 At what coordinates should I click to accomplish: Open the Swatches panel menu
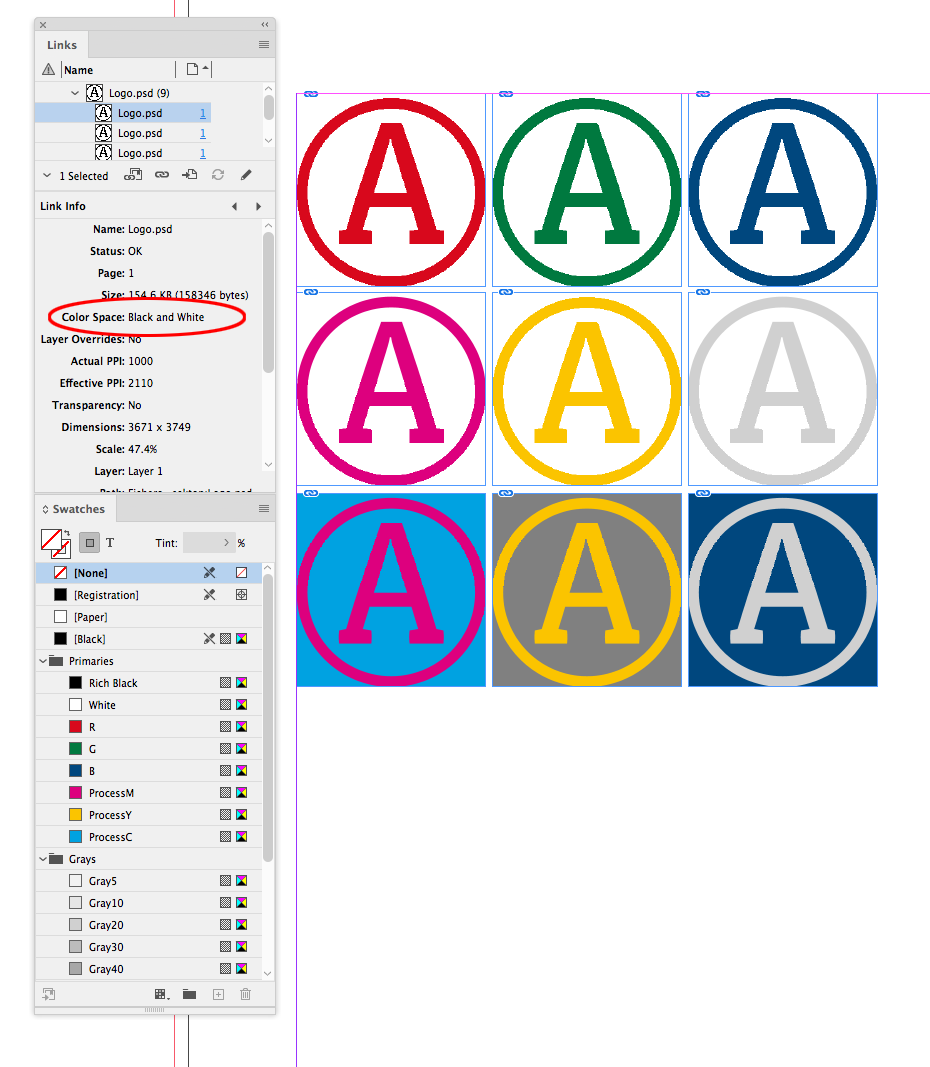pyautogui.click(x=263, y=509)
